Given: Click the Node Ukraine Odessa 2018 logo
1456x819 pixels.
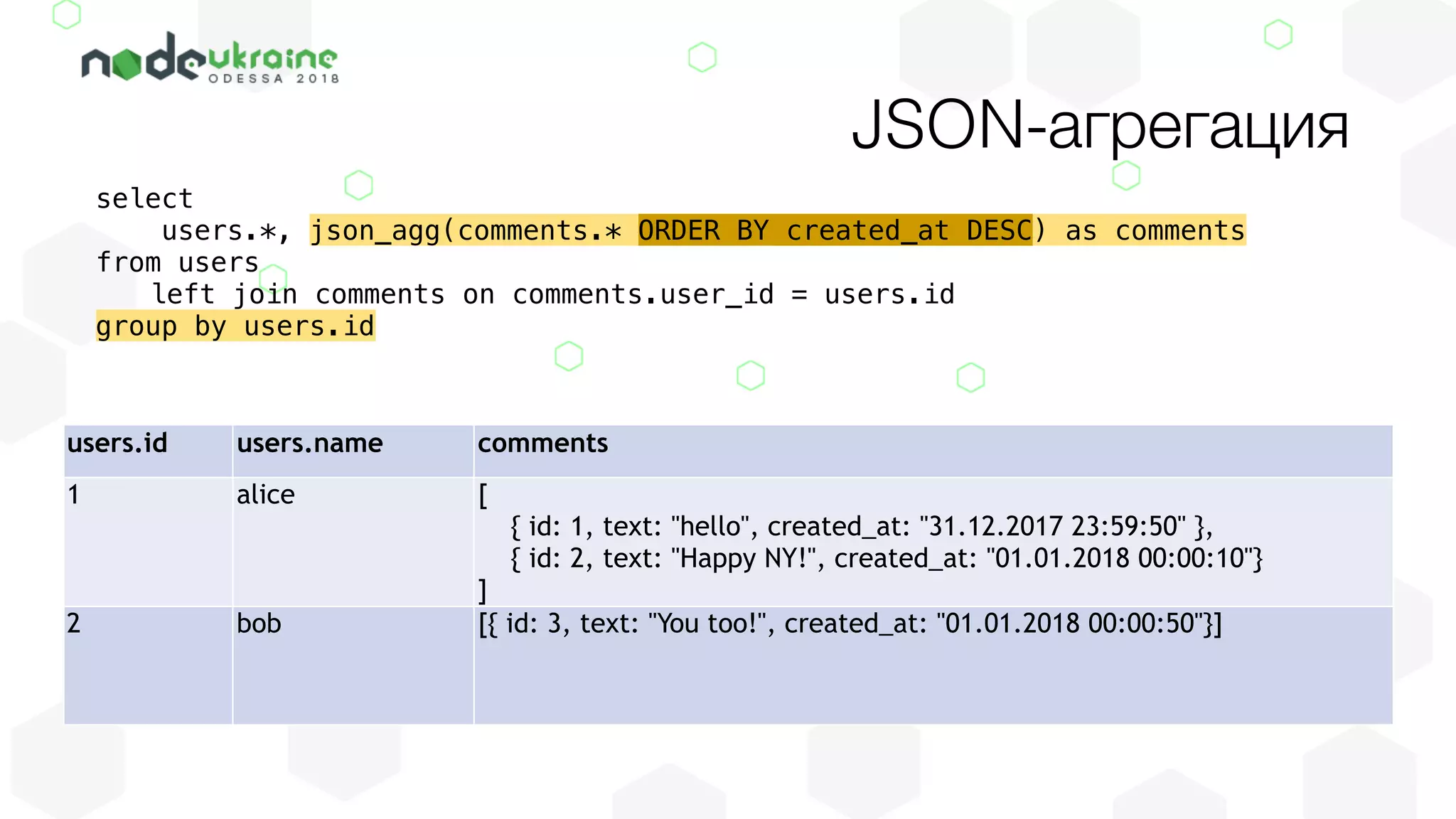Looking at the screenshot, I should point(210,58).
